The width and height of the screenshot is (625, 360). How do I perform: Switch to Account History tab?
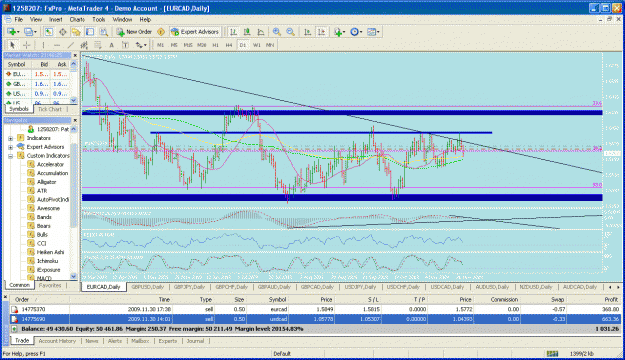tap(57, 341)
